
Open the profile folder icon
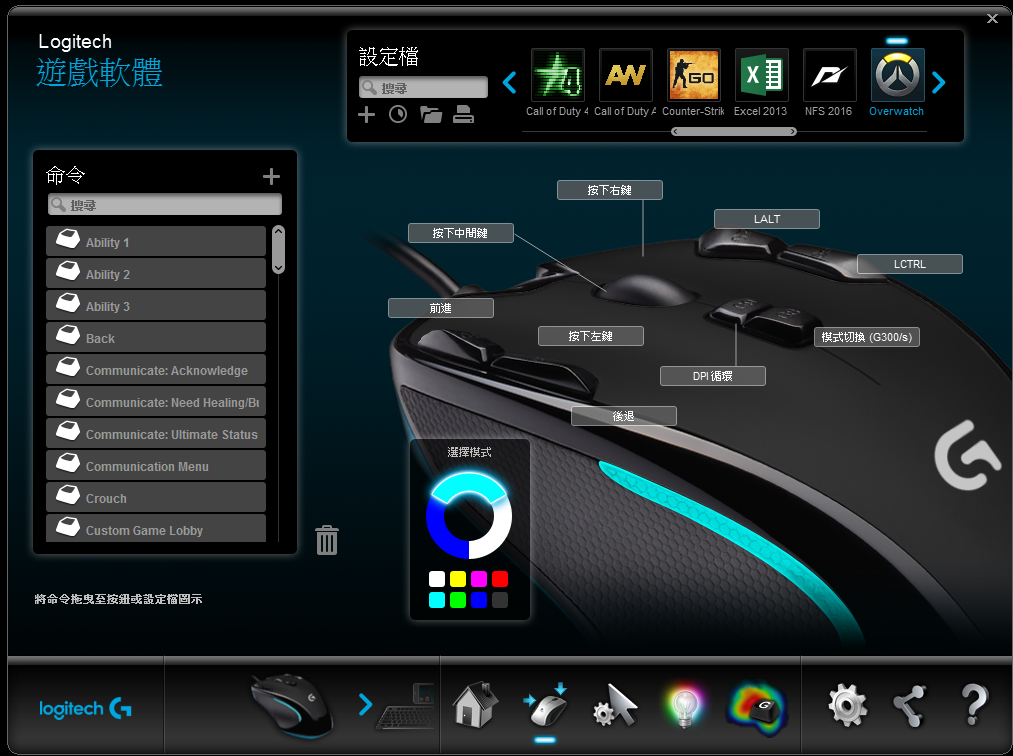click(x=431, y=115)
